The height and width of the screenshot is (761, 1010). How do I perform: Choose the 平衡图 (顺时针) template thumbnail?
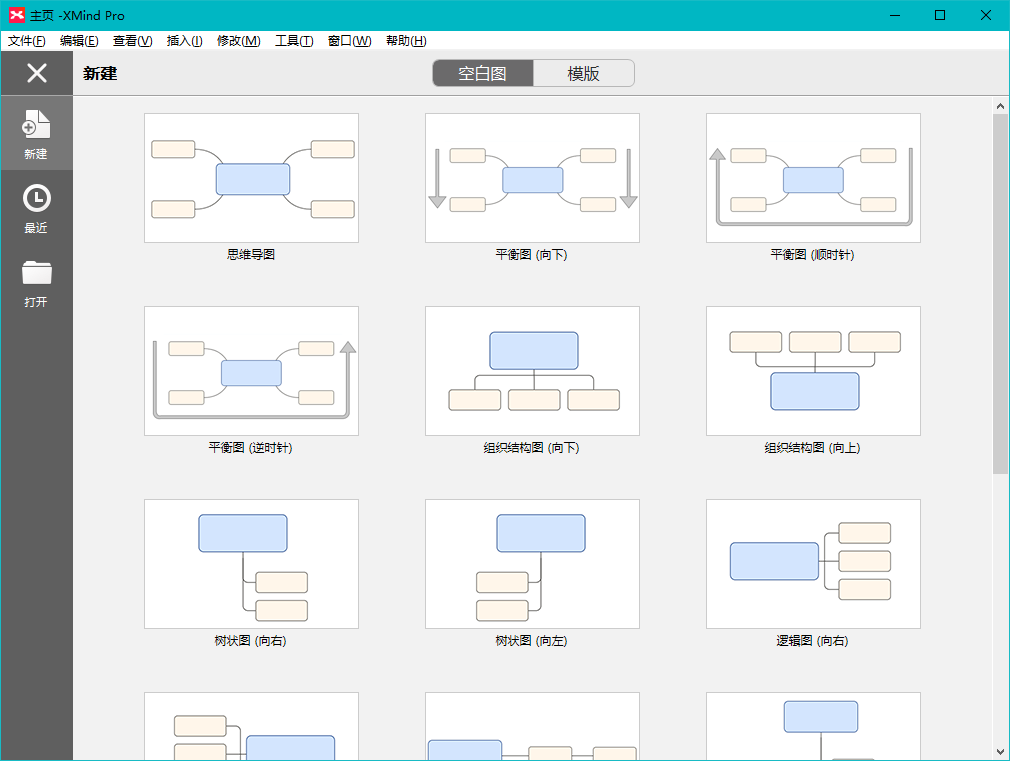(813, 178)
